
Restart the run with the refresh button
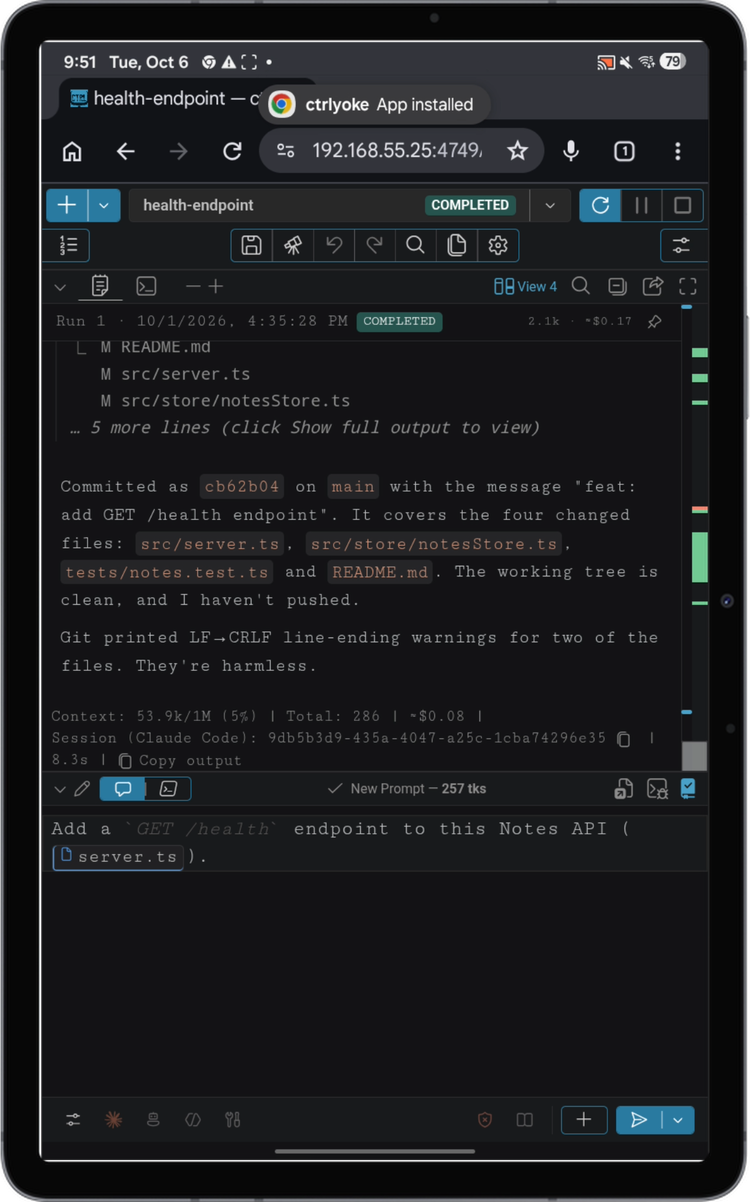pos(600,205)
